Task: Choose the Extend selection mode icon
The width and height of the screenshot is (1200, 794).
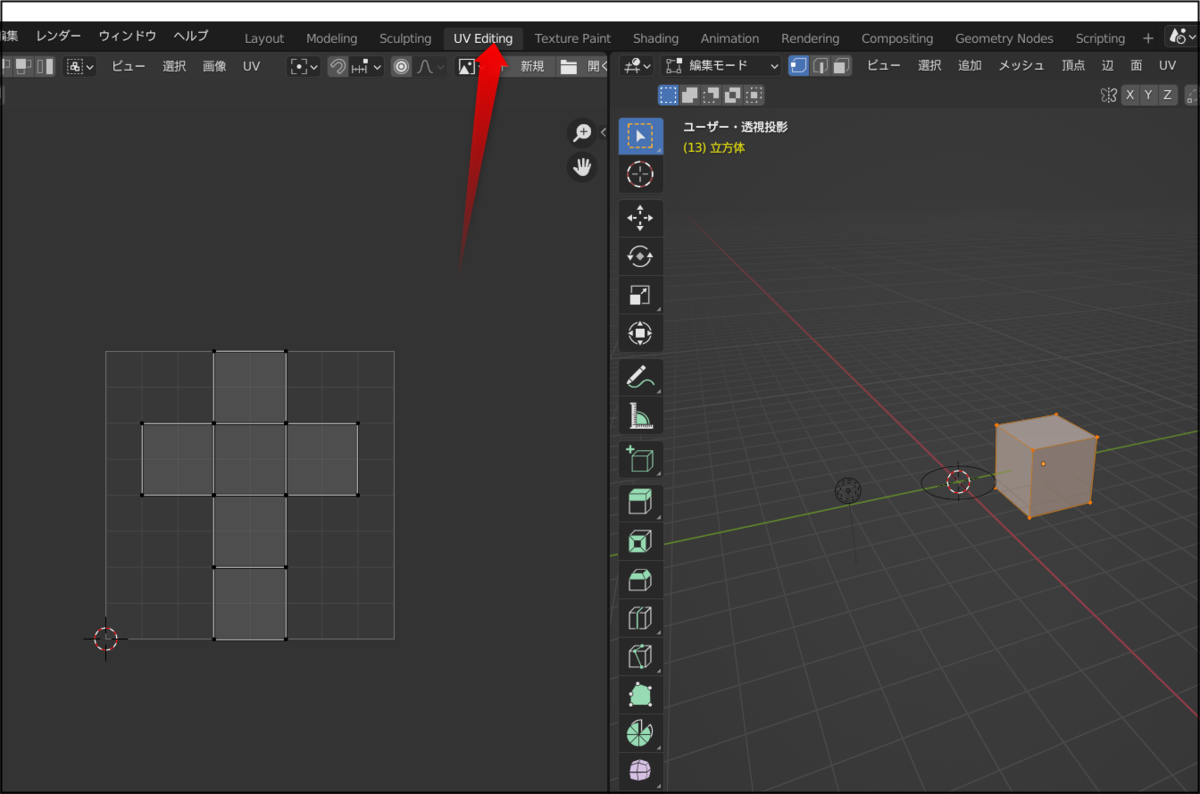Action: [689, 95]
